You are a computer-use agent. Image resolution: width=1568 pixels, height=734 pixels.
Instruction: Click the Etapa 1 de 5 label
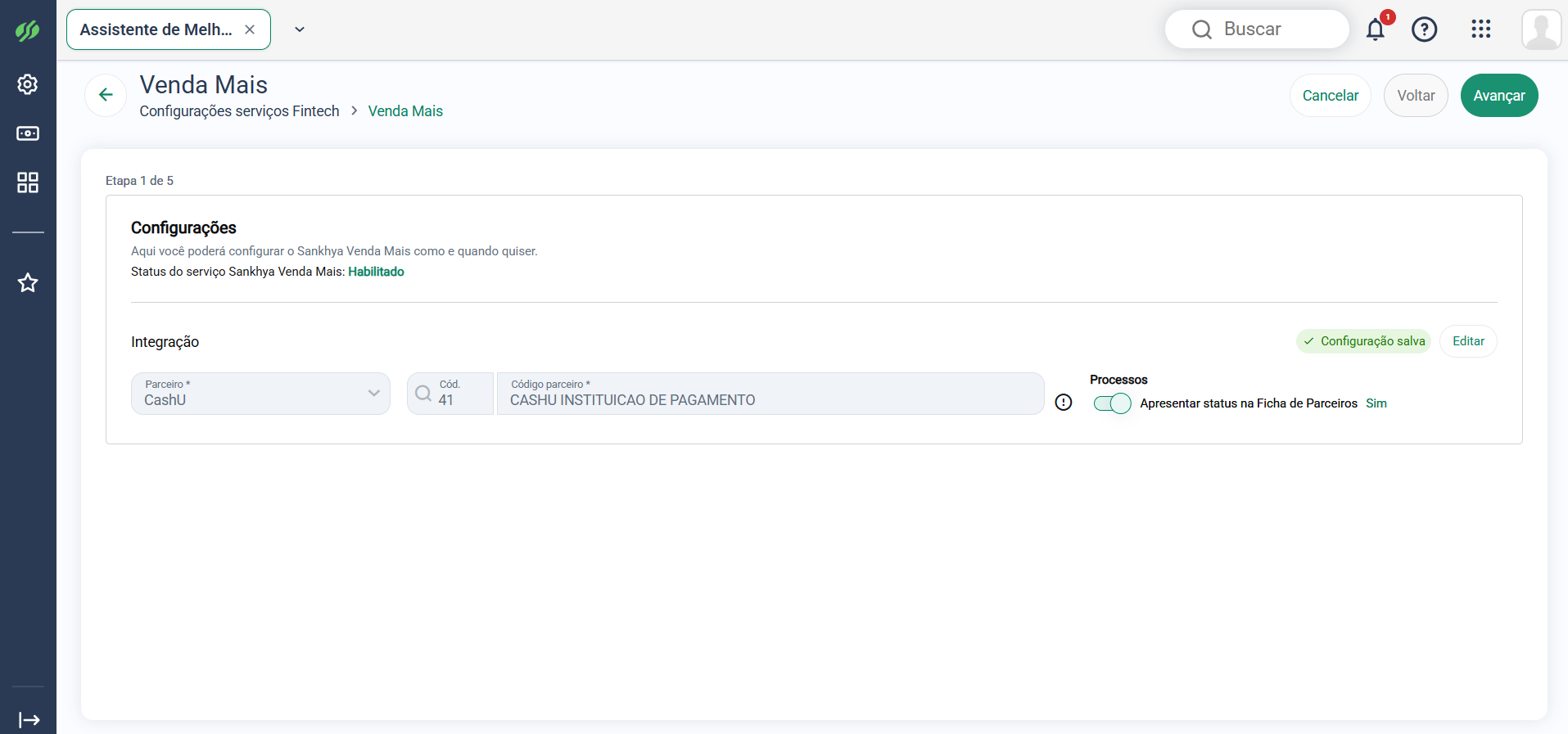(x=139, y=181)
